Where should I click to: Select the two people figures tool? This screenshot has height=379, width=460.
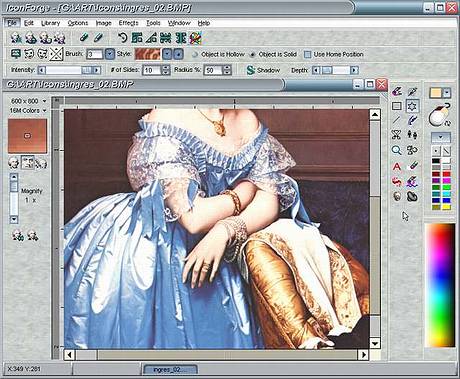pos(412,135)
